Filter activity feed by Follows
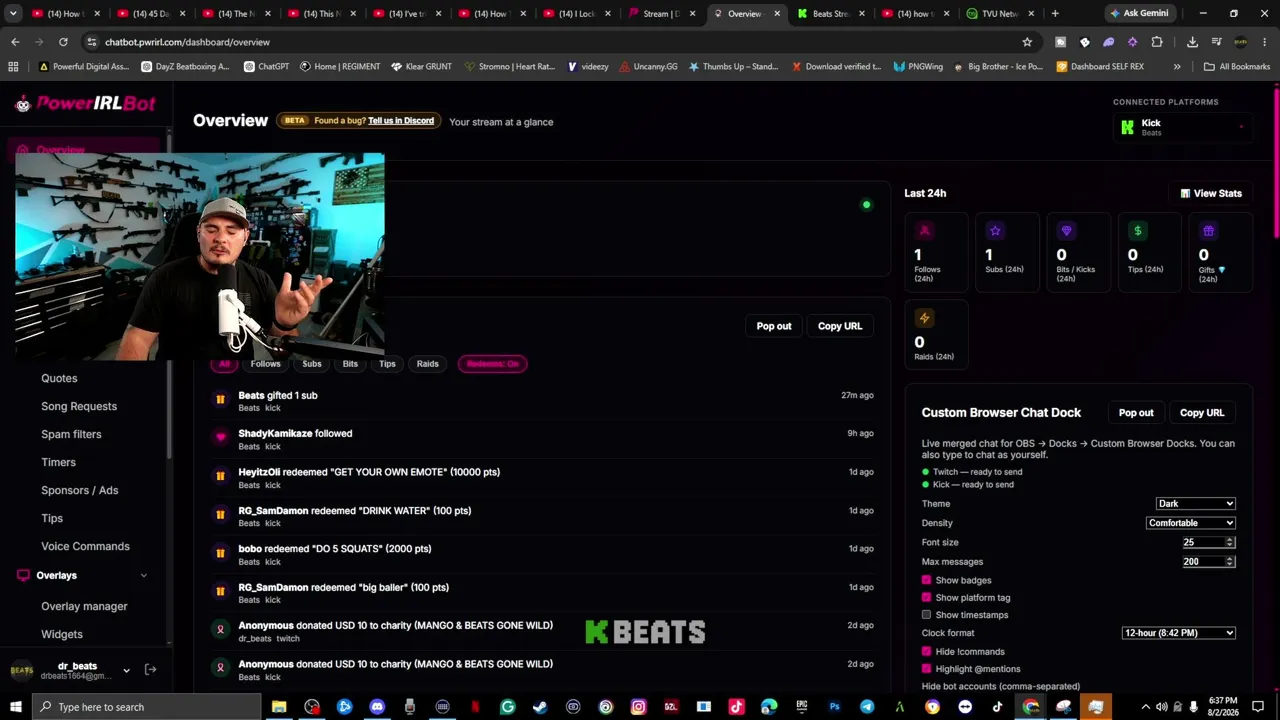This screenshot has width=1280, height=720. click(x=266, y=364)
